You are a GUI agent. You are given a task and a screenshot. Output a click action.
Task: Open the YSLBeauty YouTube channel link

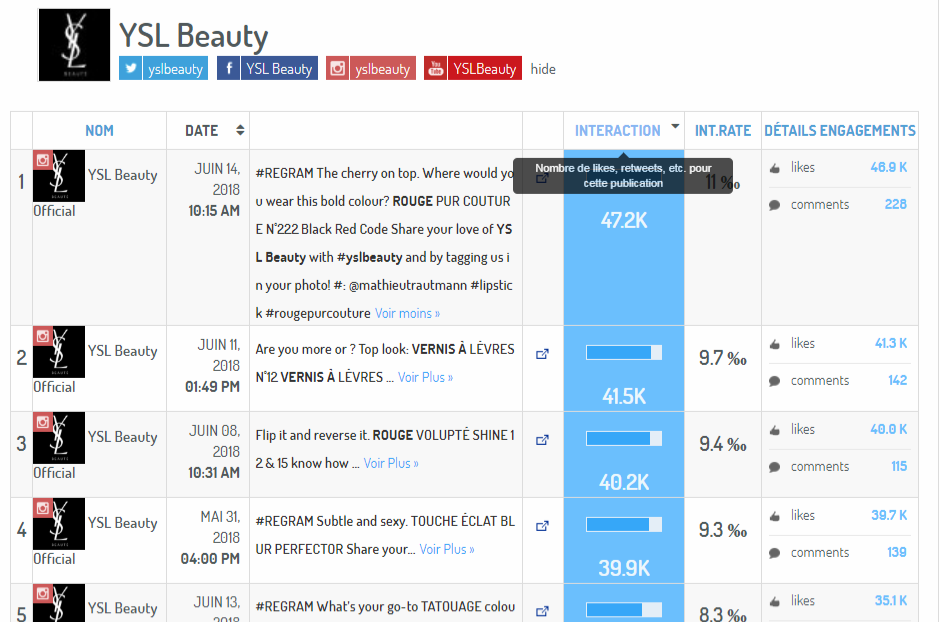pos(484,68)
